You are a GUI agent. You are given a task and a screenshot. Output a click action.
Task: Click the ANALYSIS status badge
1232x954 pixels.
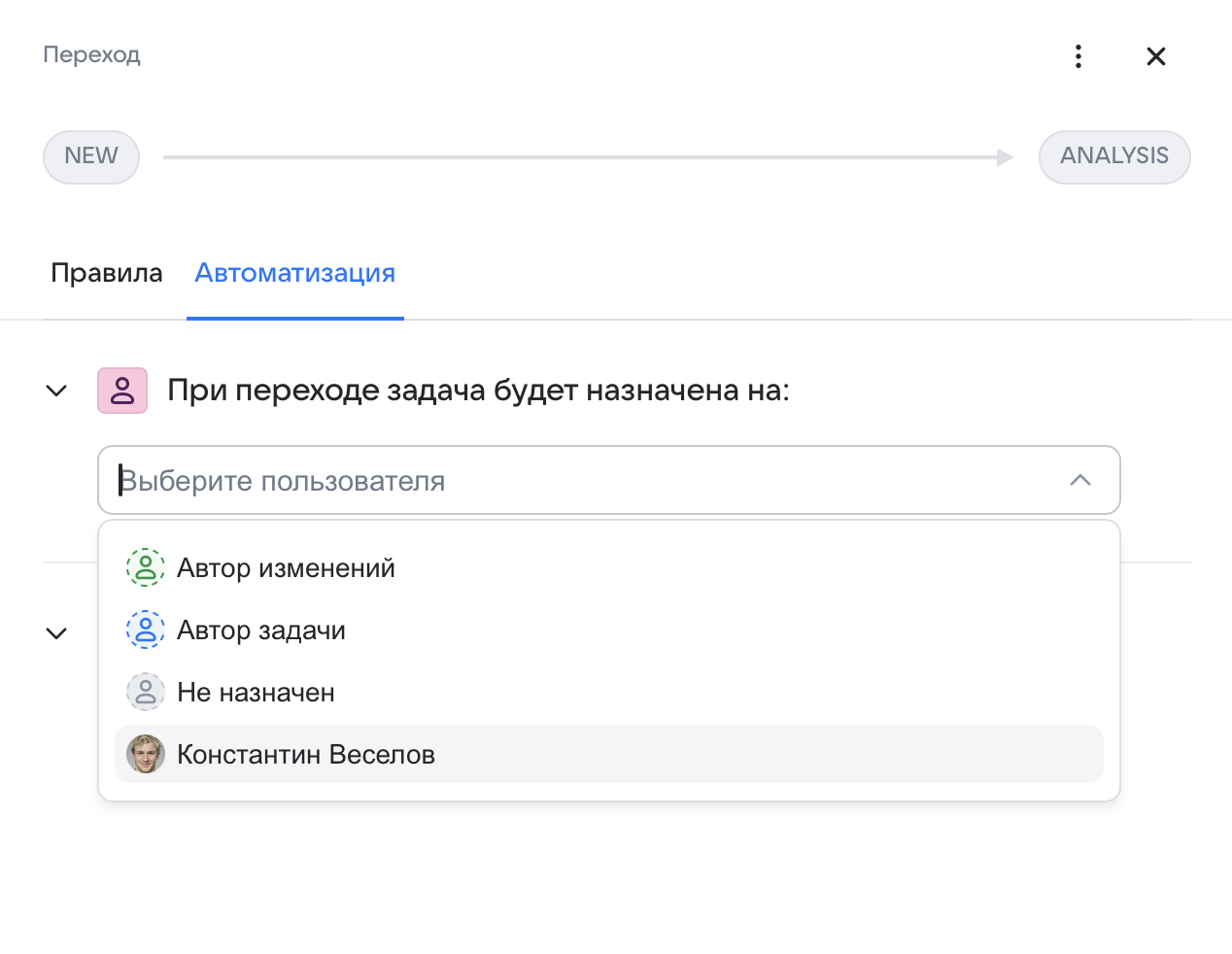[1114, 156]
